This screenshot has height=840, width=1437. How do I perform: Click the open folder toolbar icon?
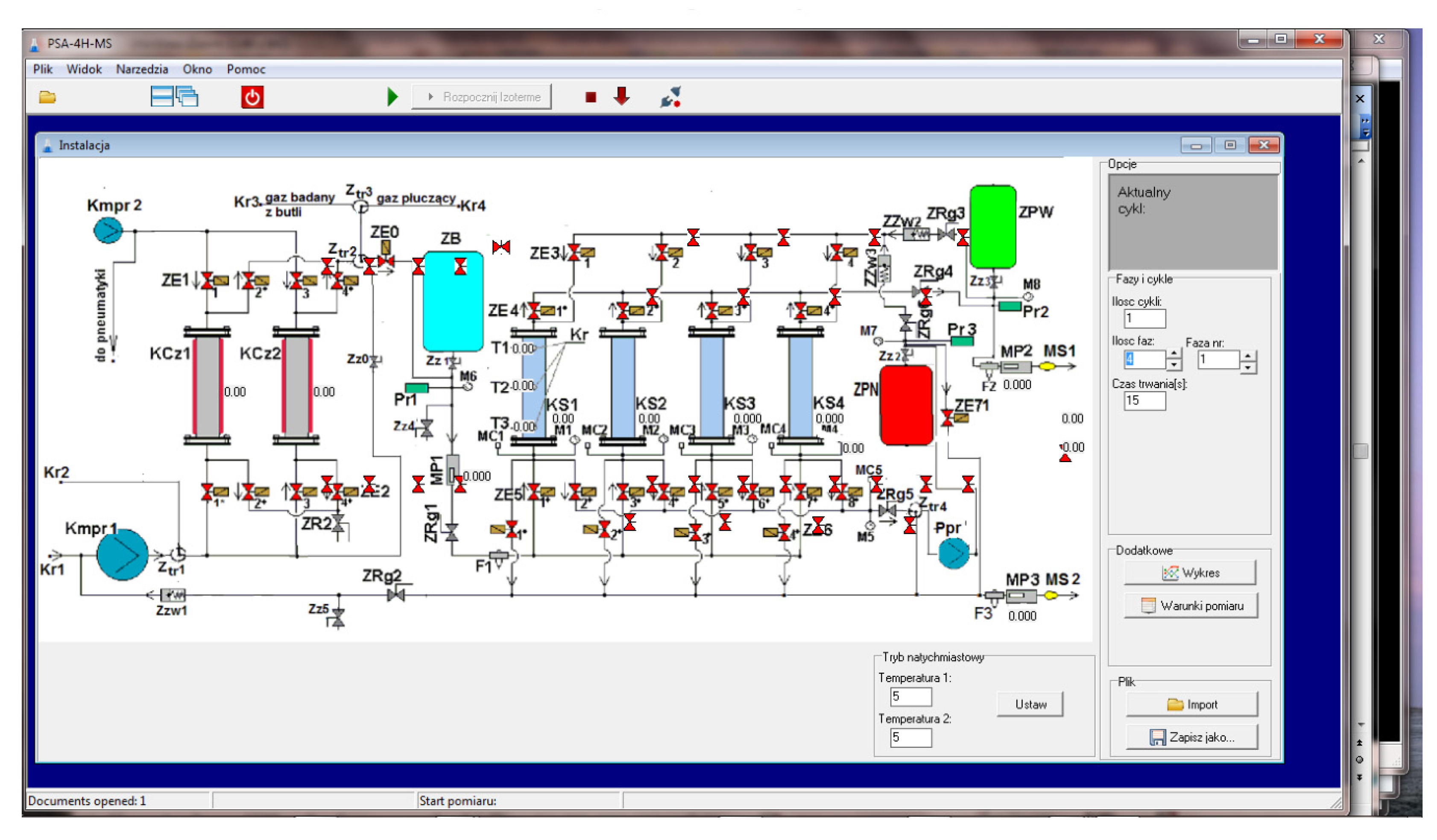(47, 97)
